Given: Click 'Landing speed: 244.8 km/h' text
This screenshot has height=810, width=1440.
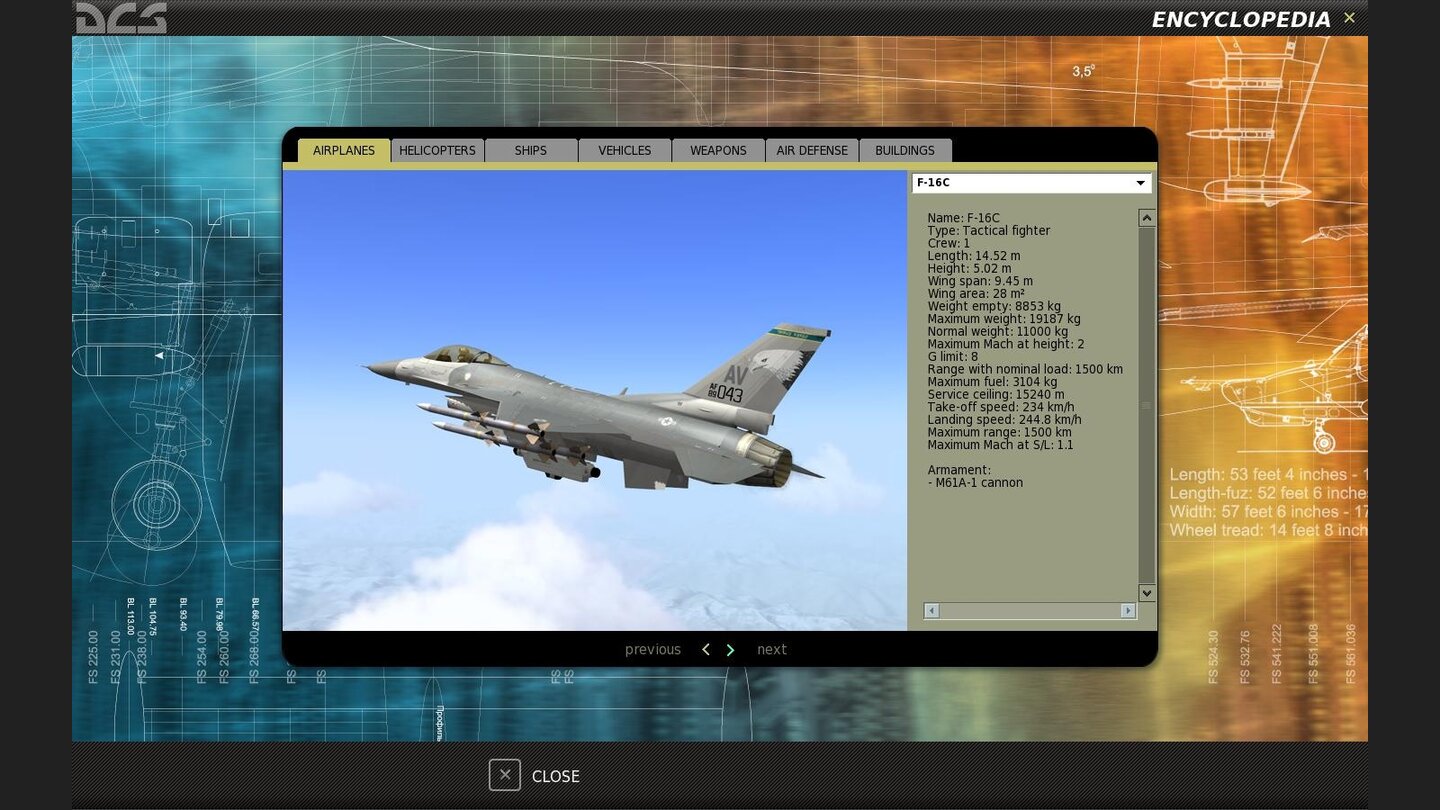Looking at the screenshot, I should tap(1004, 420).
